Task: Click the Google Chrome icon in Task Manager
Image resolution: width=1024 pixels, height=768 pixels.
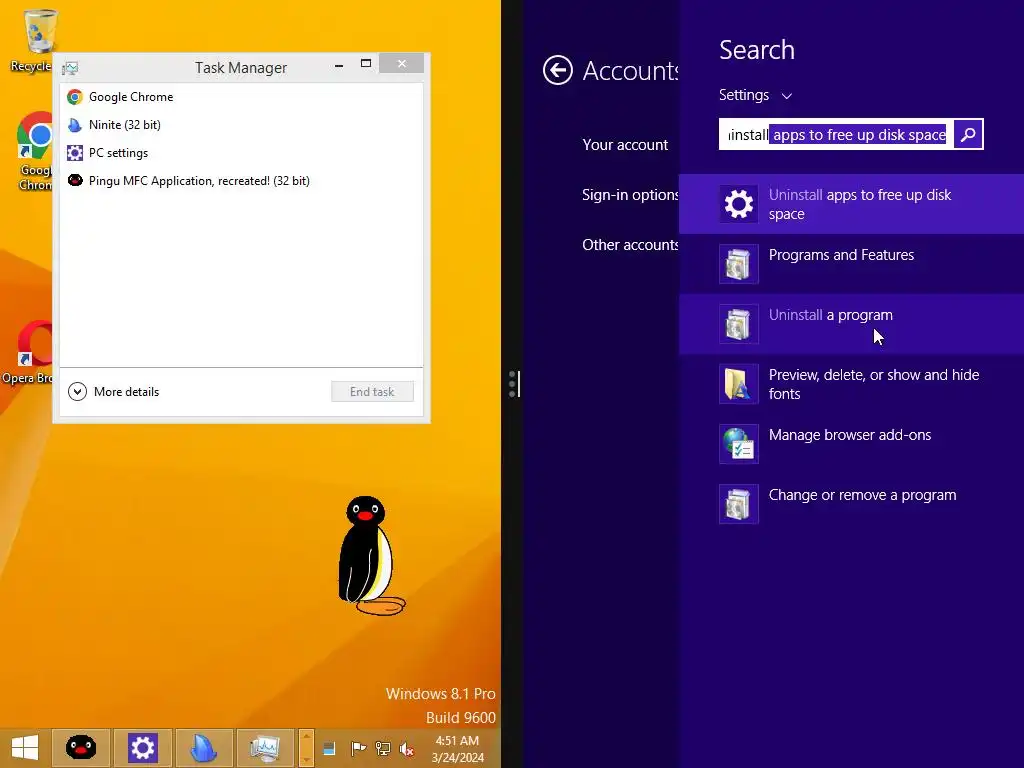Action: coord(75,97)
